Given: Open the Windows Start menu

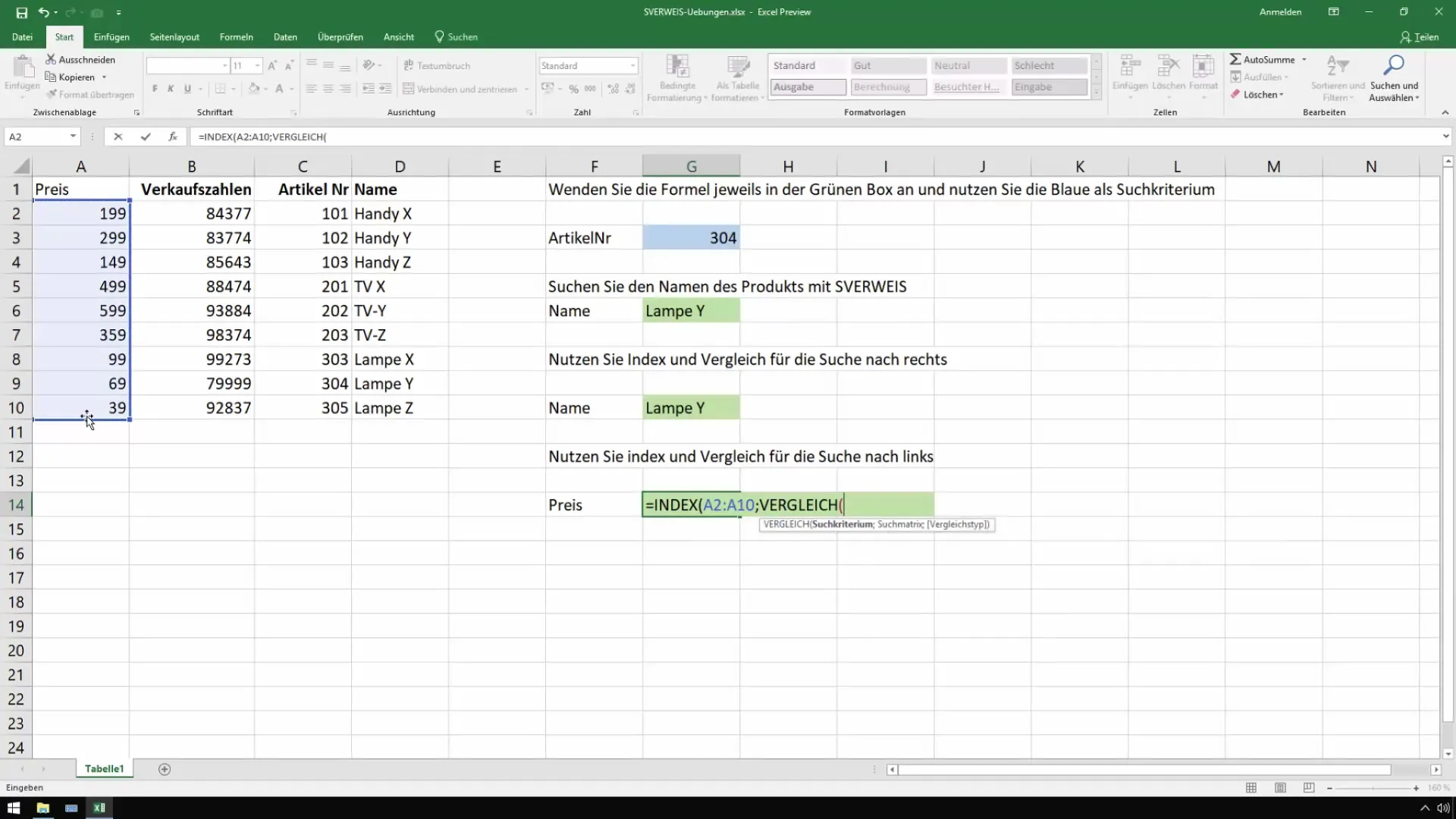Looking at the screenshot, I should (x=14, y=808).
